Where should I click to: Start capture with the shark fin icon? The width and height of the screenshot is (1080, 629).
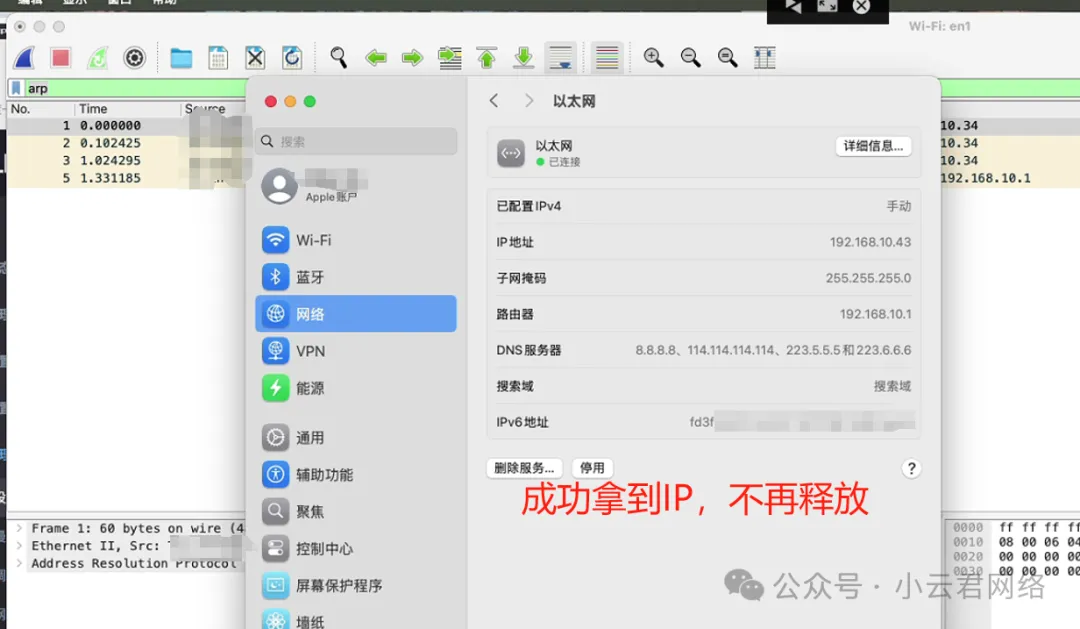coord(24,58)
